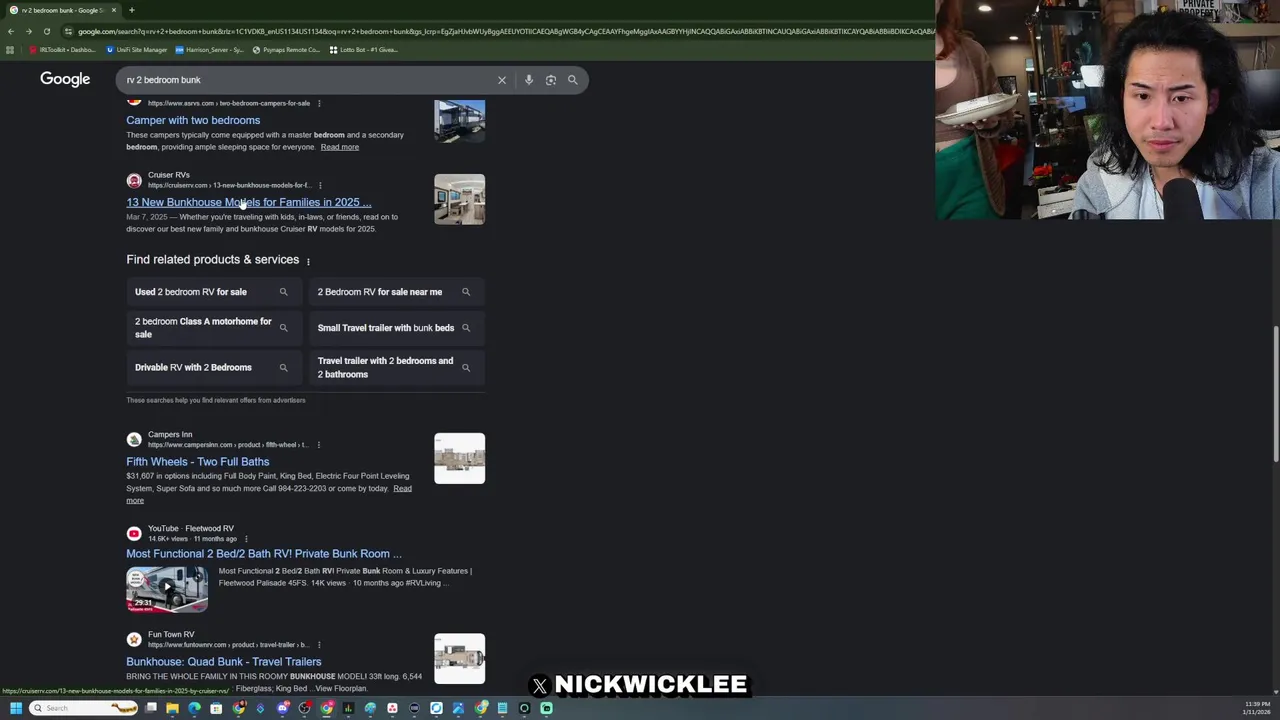Viewport: 1280px width, 720px height.
Task: Open Google Lens image search
Action: coord(551,80)
